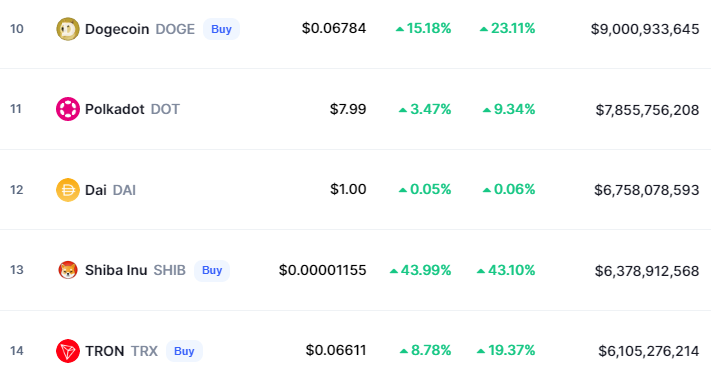Click rank number 12 for Dai

(x=17, y=190)
